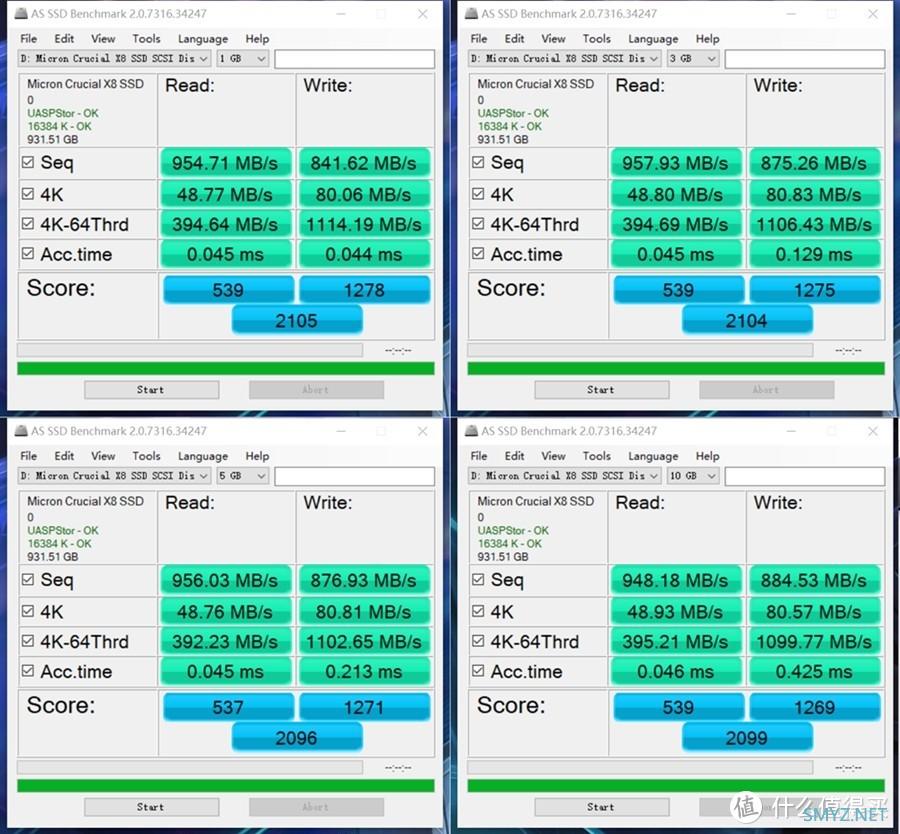Open the Edit menu in the 3 GB window
Viewport: 900px width, 834px height.
[x=514, y=38]
